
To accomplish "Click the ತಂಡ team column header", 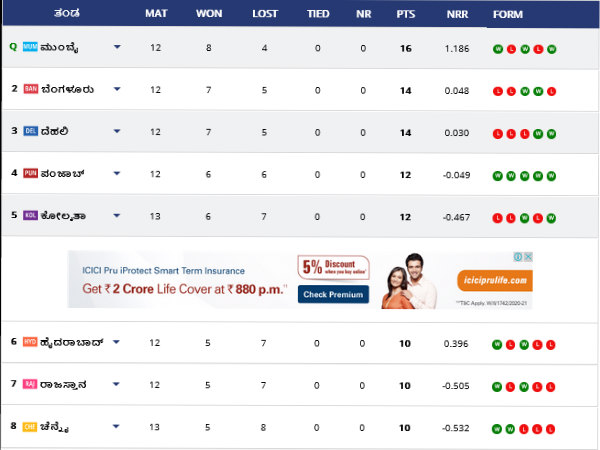I will 67,13.
